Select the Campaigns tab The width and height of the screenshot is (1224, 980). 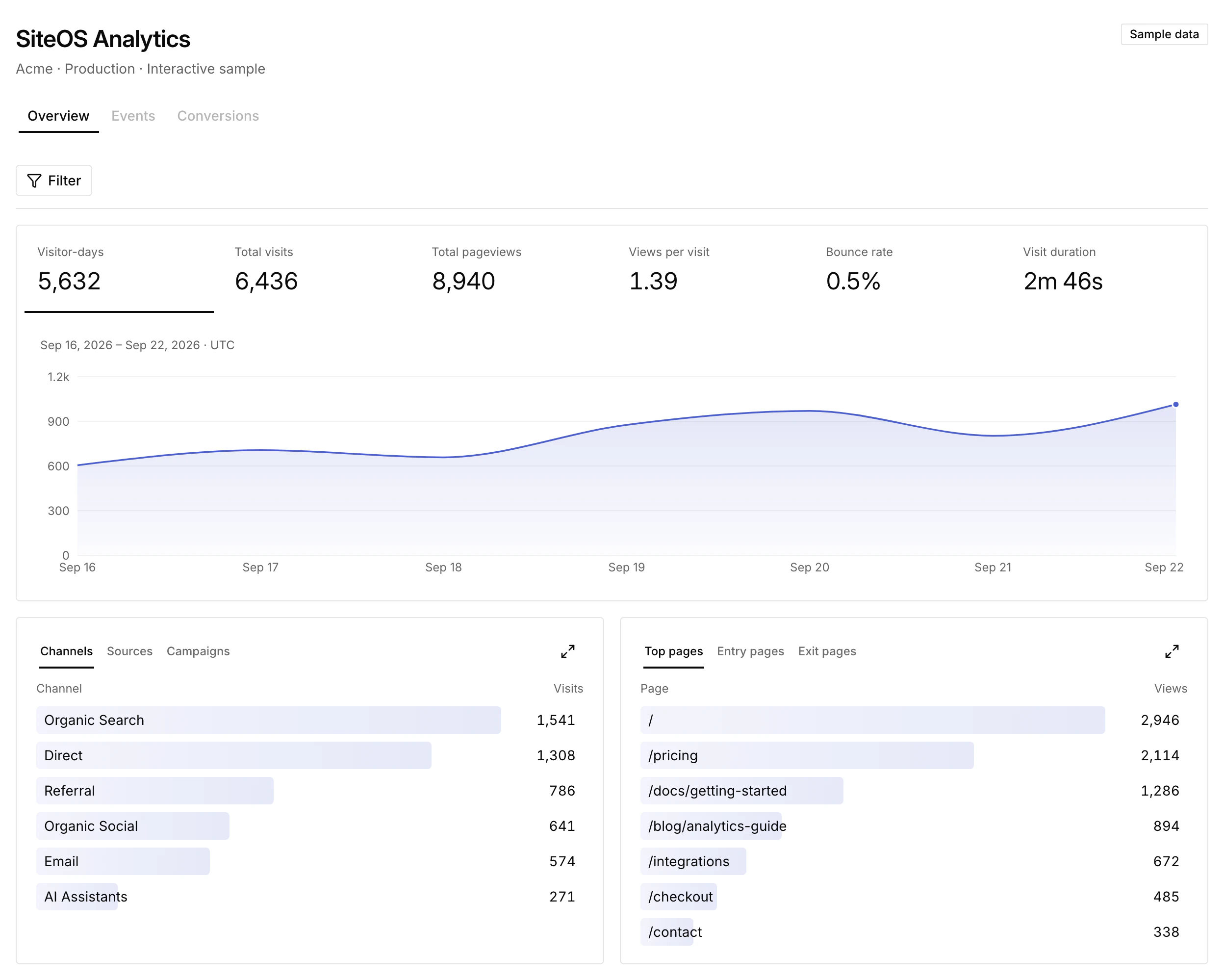198,651
